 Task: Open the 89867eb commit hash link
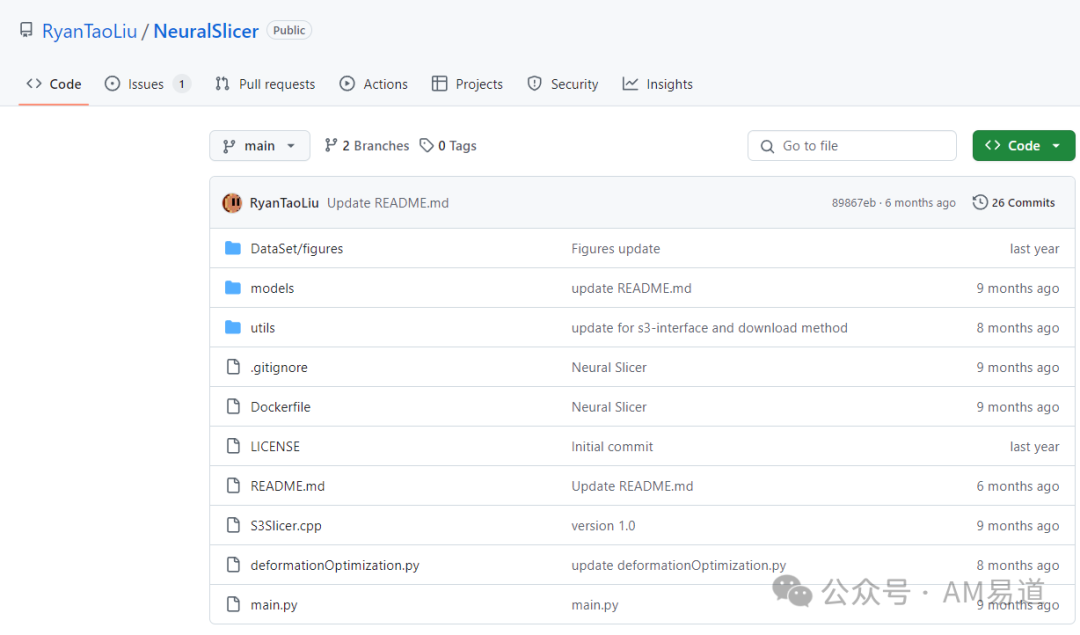point(855,203)
